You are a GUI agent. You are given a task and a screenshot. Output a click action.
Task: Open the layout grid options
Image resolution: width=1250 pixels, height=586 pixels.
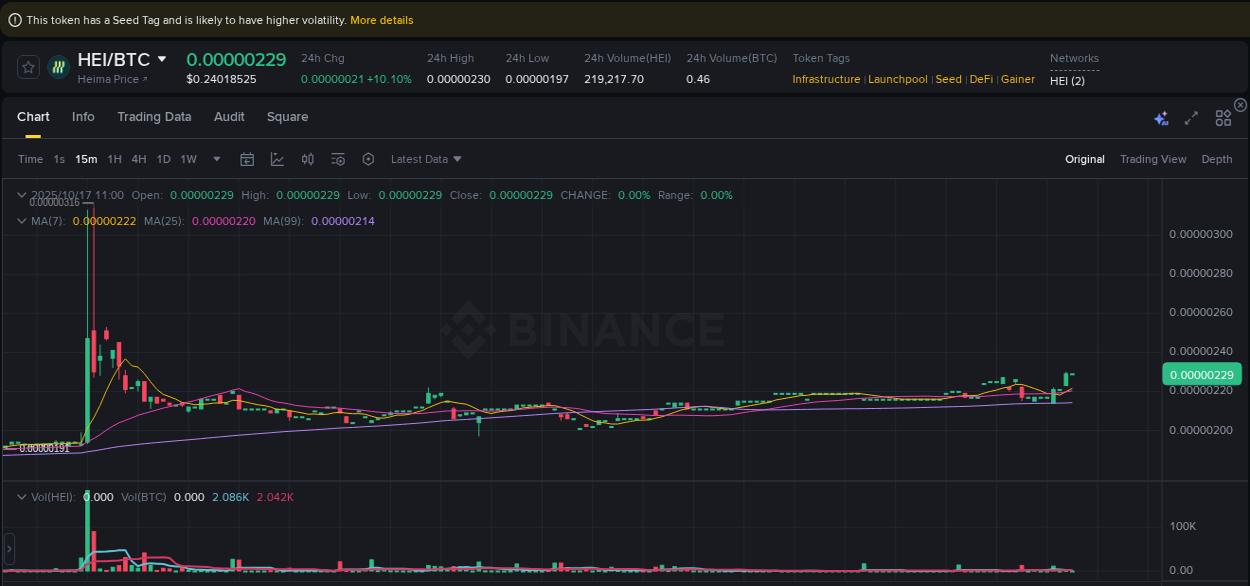click(x=1223, y=118)
